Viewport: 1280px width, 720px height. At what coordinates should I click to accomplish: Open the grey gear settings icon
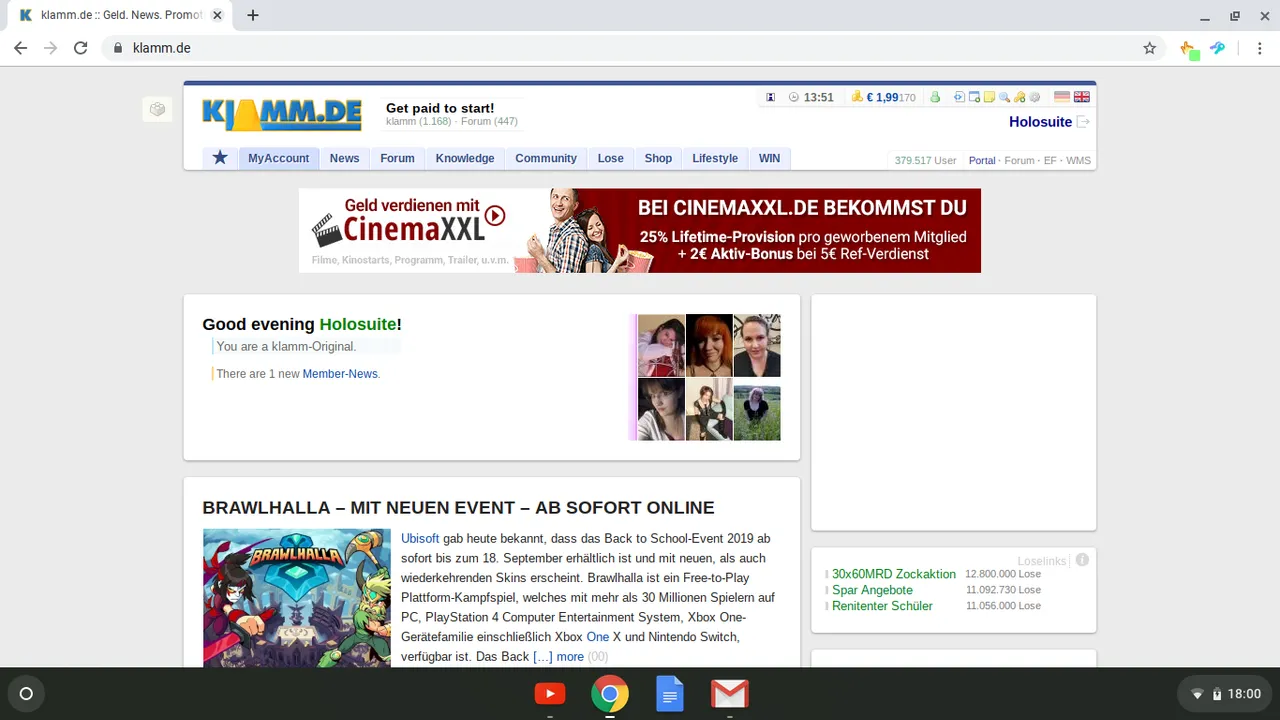coord(1035,97)
